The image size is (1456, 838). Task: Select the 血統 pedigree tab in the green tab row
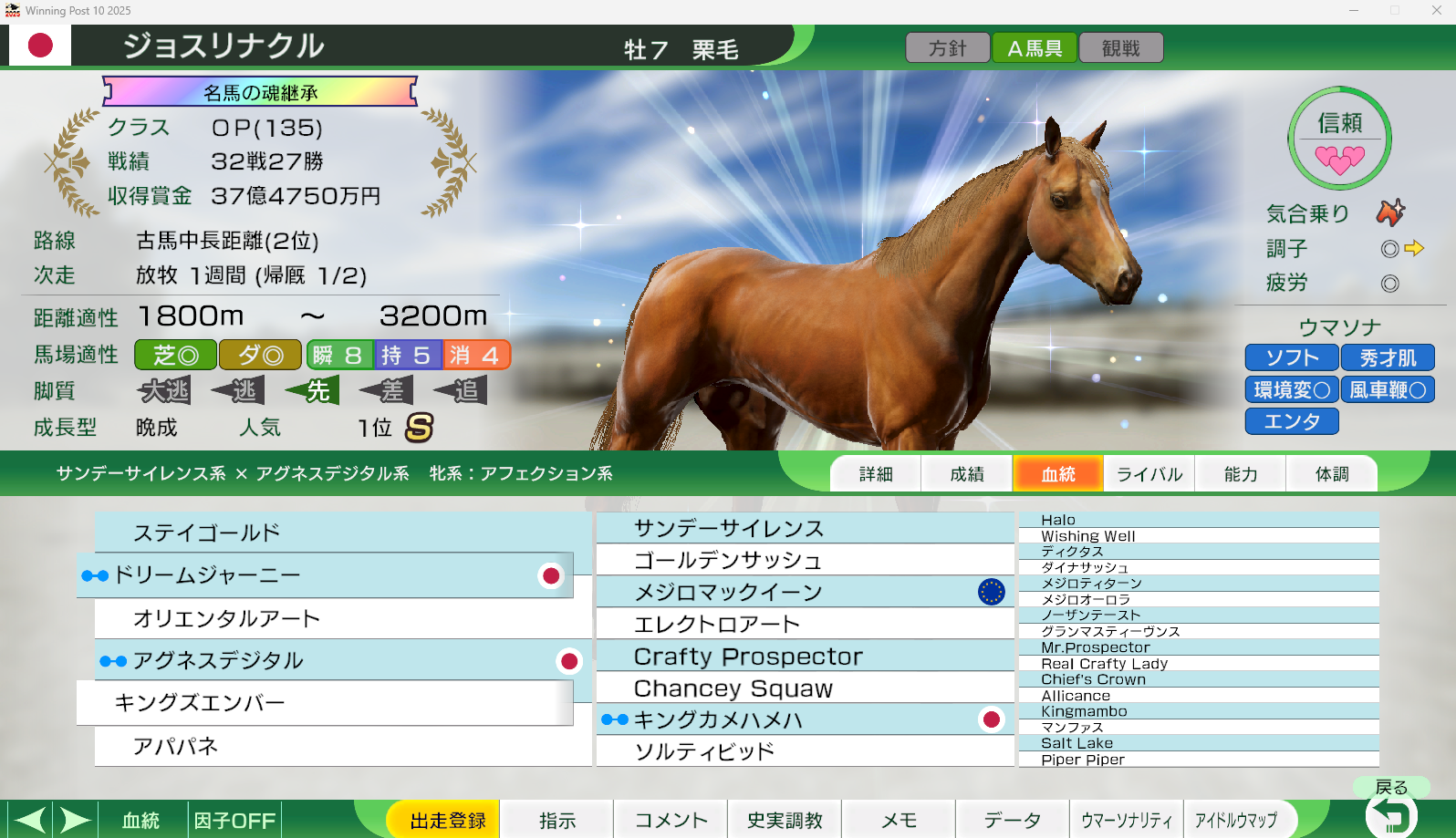point(1058,474)
